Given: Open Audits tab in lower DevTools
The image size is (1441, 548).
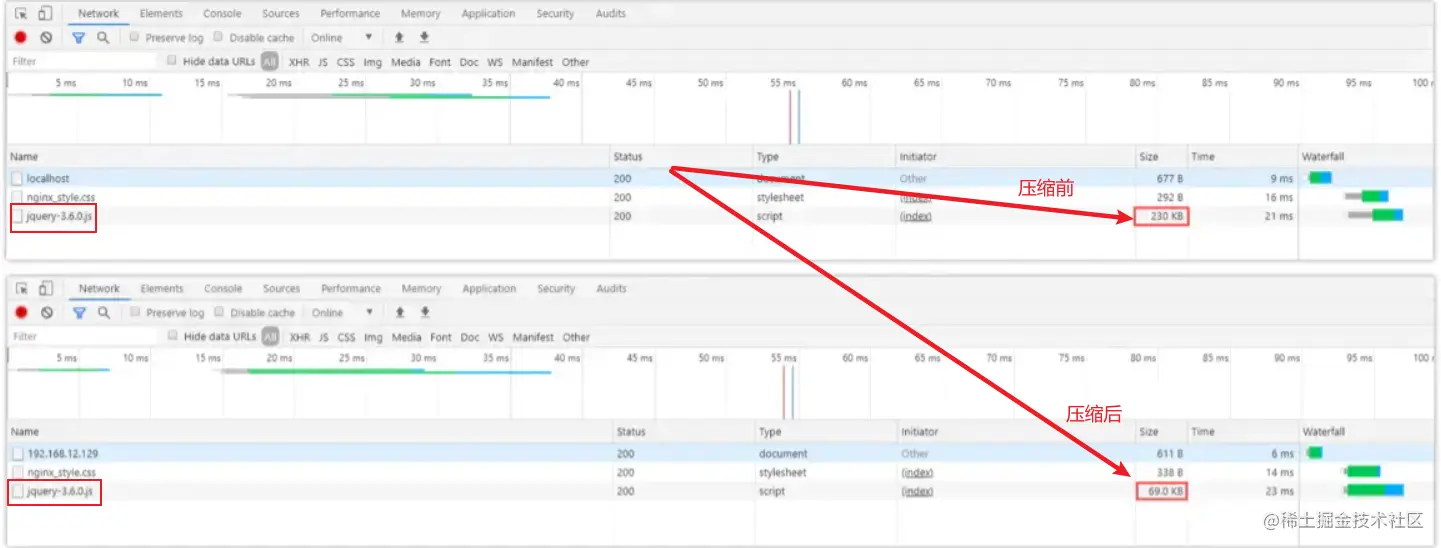Looking at the screenshot, I should 611,288.
